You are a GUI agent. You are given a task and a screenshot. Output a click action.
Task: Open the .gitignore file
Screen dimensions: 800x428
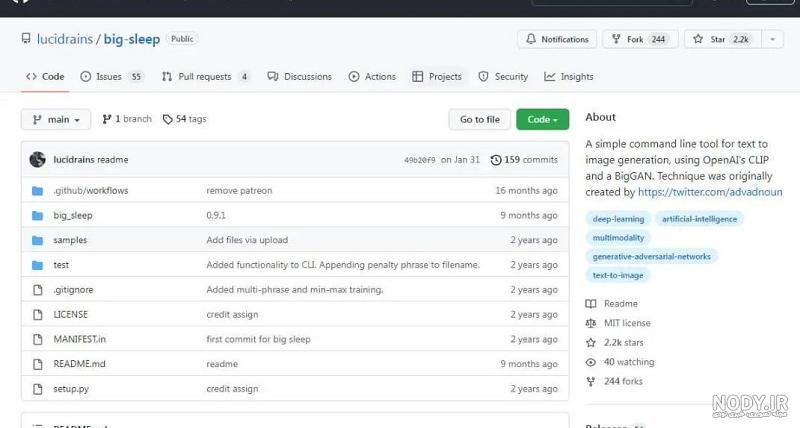pos(73,289)
